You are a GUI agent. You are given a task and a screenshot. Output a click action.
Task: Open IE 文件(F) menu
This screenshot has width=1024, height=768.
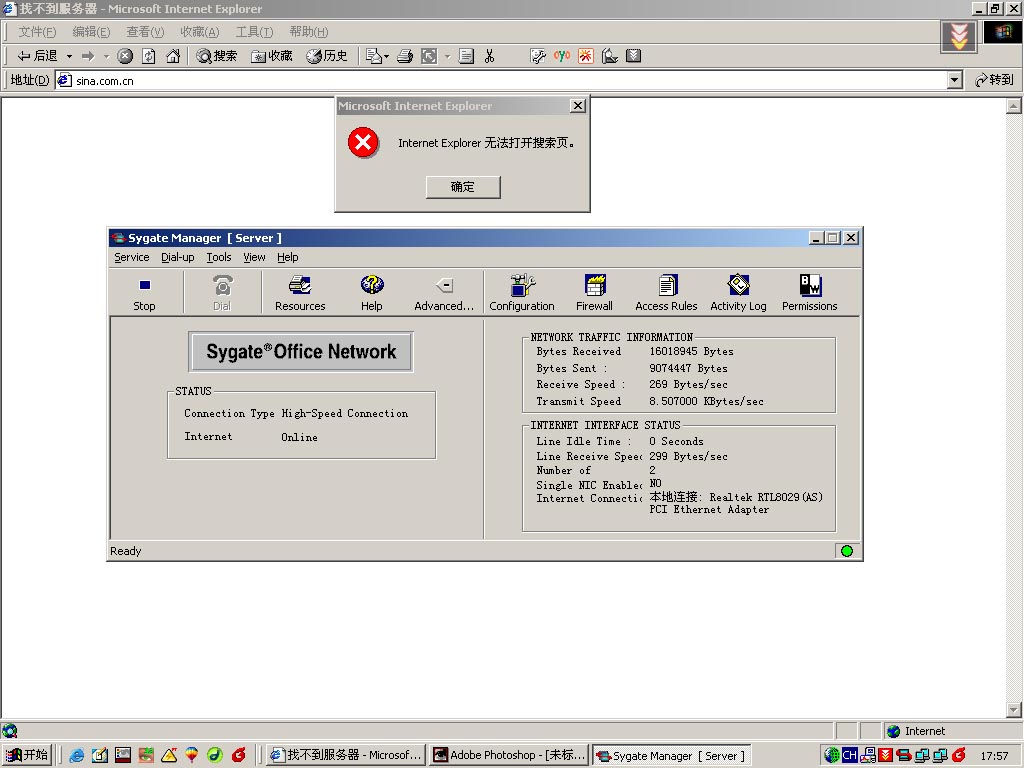[x=37, y=32]
